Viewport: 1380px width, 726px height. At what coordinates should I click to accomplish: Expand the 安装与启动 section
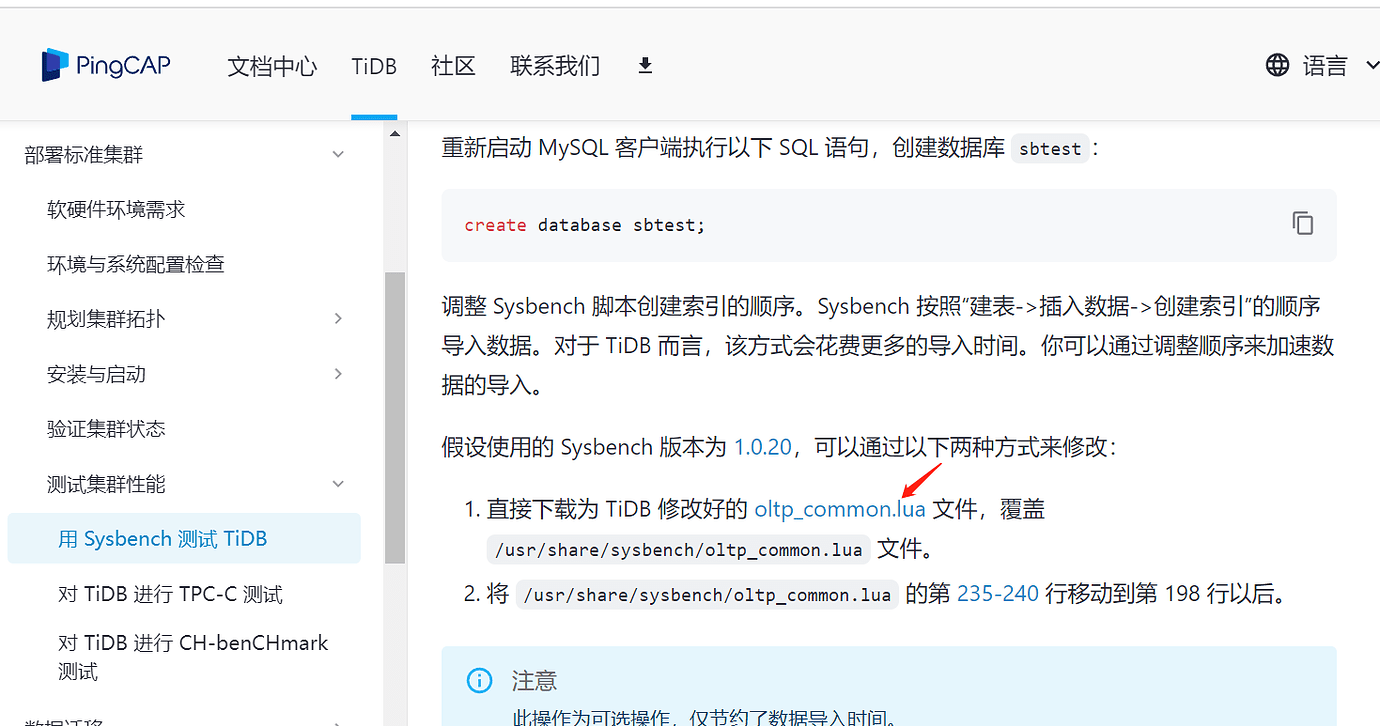338,374
